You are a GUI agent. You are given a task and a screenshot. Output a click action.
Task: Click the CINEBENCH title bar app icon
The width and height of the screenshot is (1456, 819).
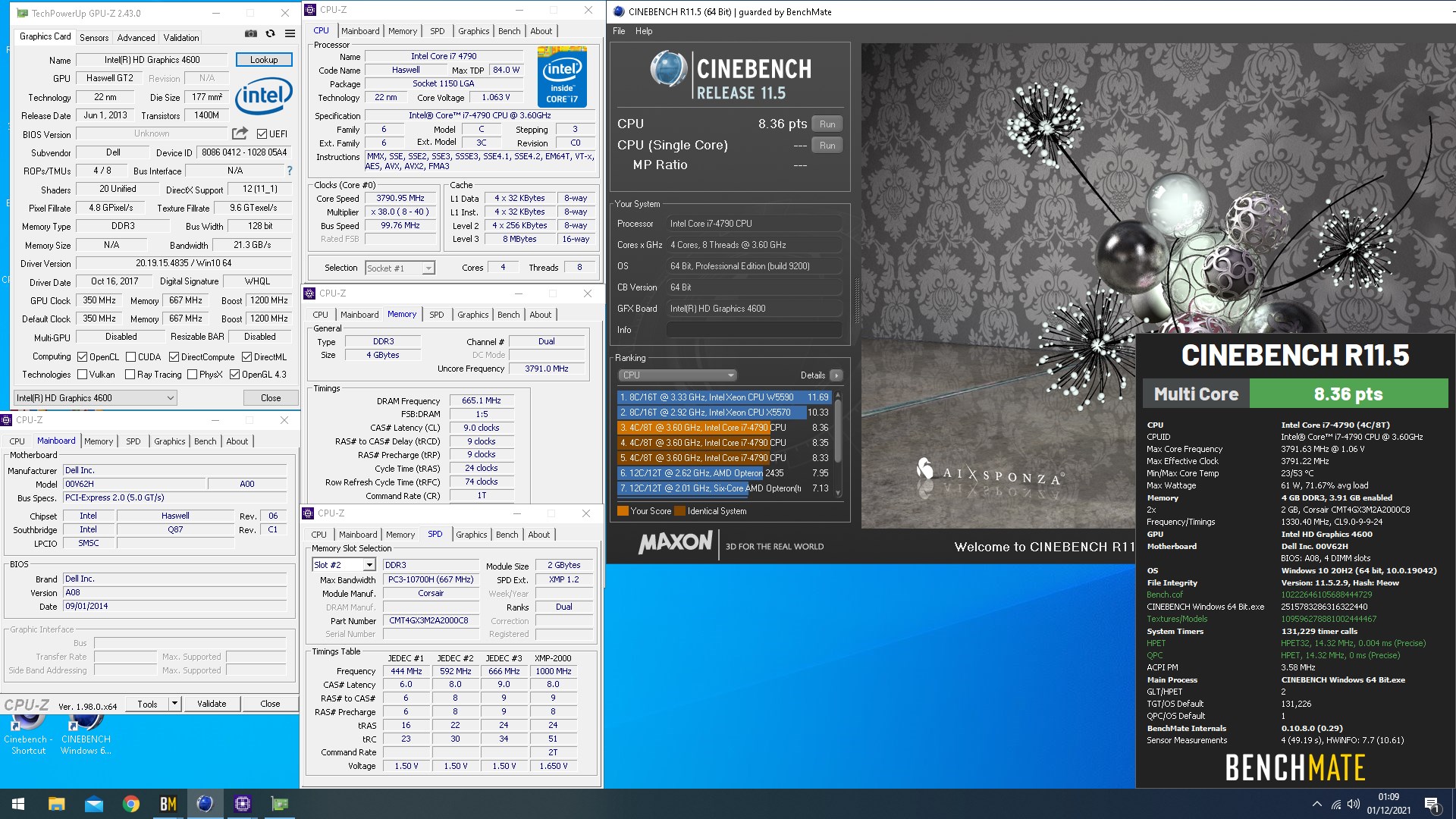[x=618, y=11]
